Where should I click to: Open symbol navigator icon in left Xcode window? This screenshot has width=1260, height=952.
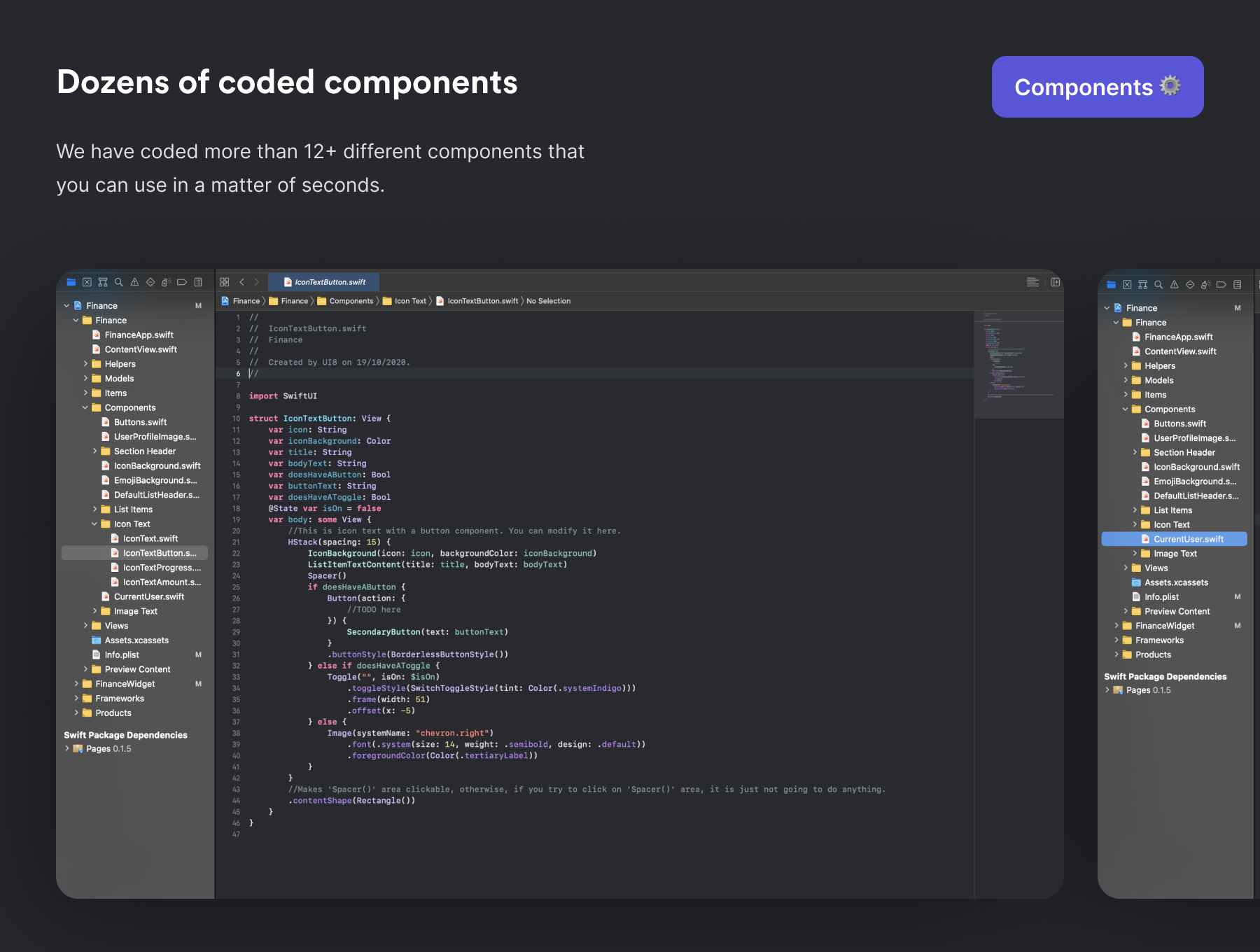click(103, 282)
